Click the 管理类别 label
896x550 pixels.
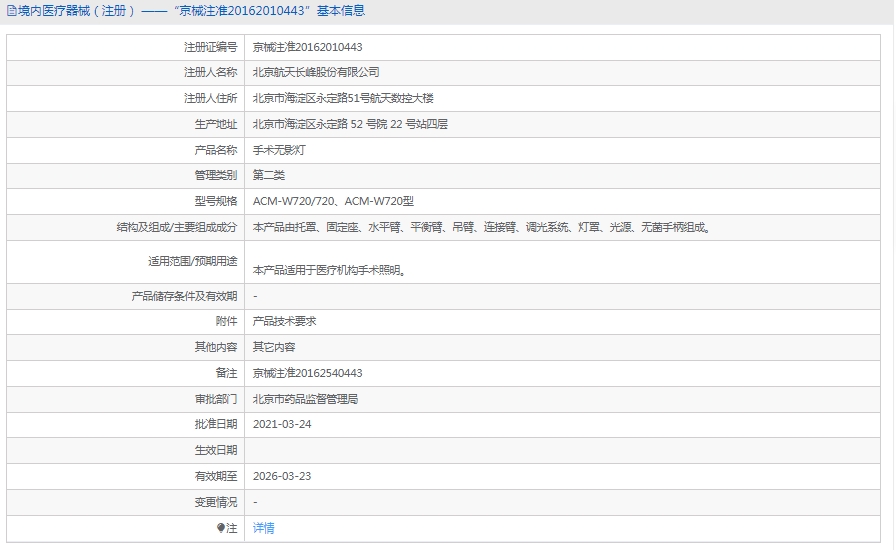click(215, 176)
